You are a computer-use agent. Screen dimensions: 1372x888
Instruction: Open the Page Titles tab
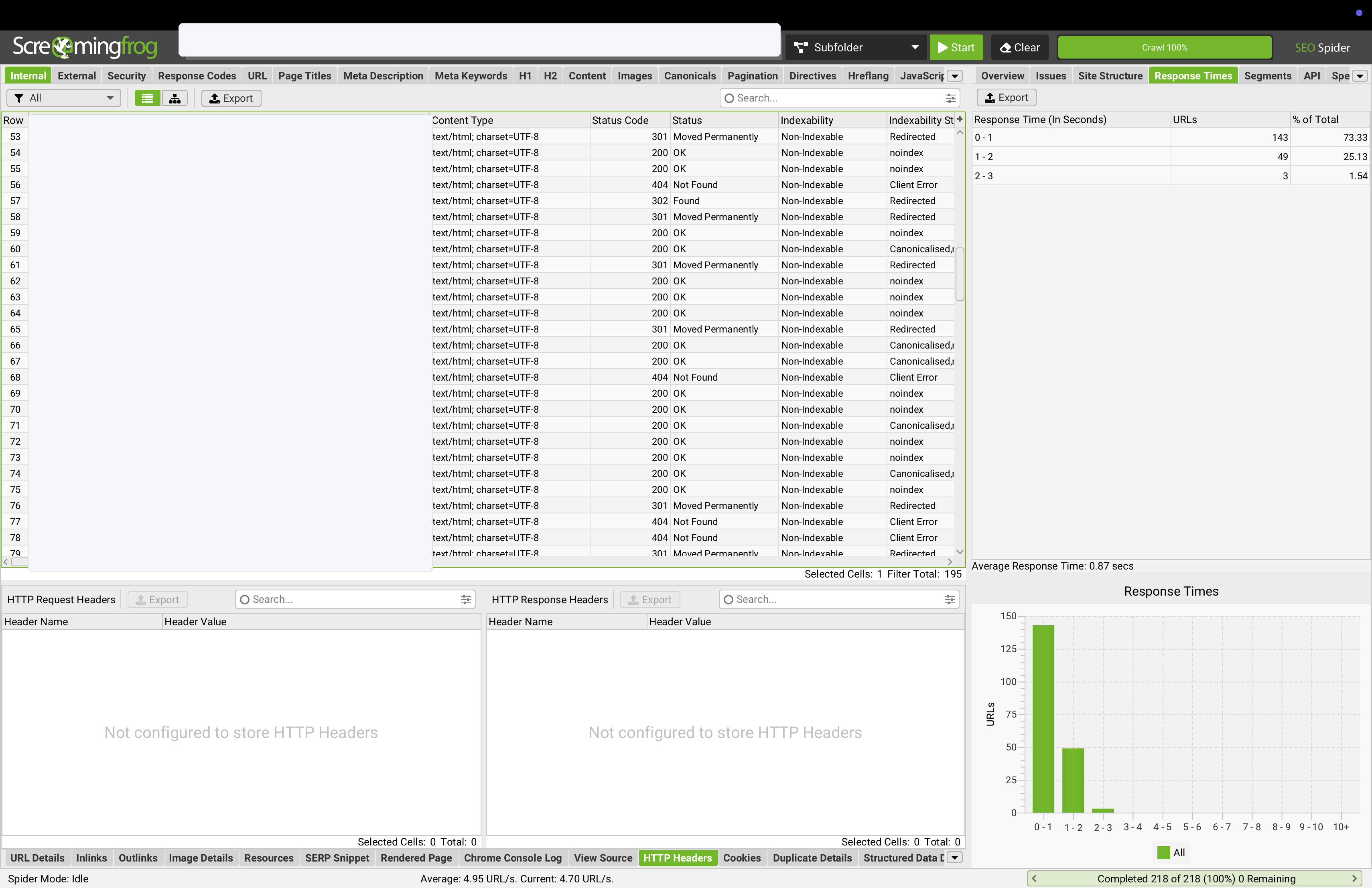coord(304,75)
